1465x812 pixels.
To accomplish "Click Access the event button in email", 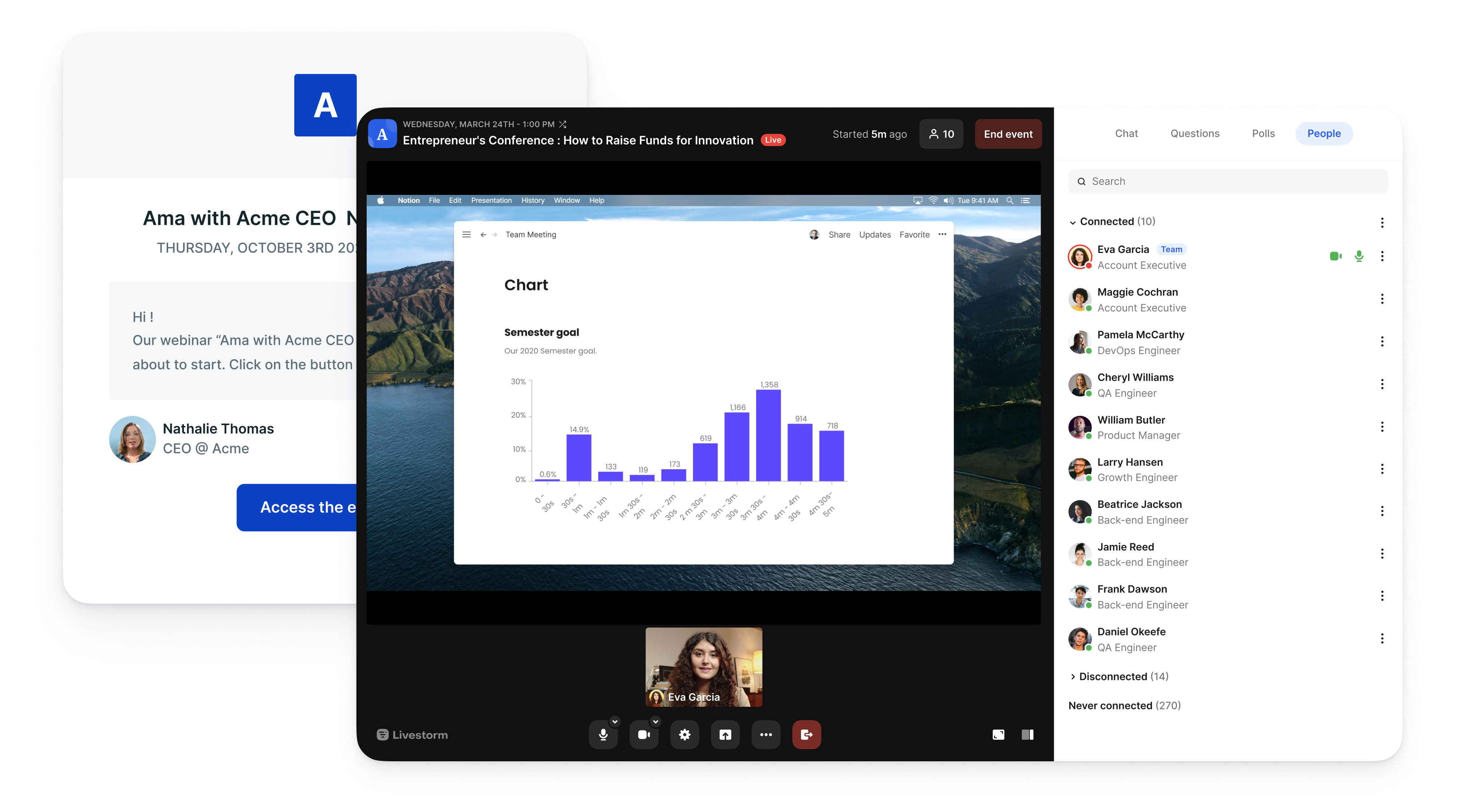I will [297, 507].
